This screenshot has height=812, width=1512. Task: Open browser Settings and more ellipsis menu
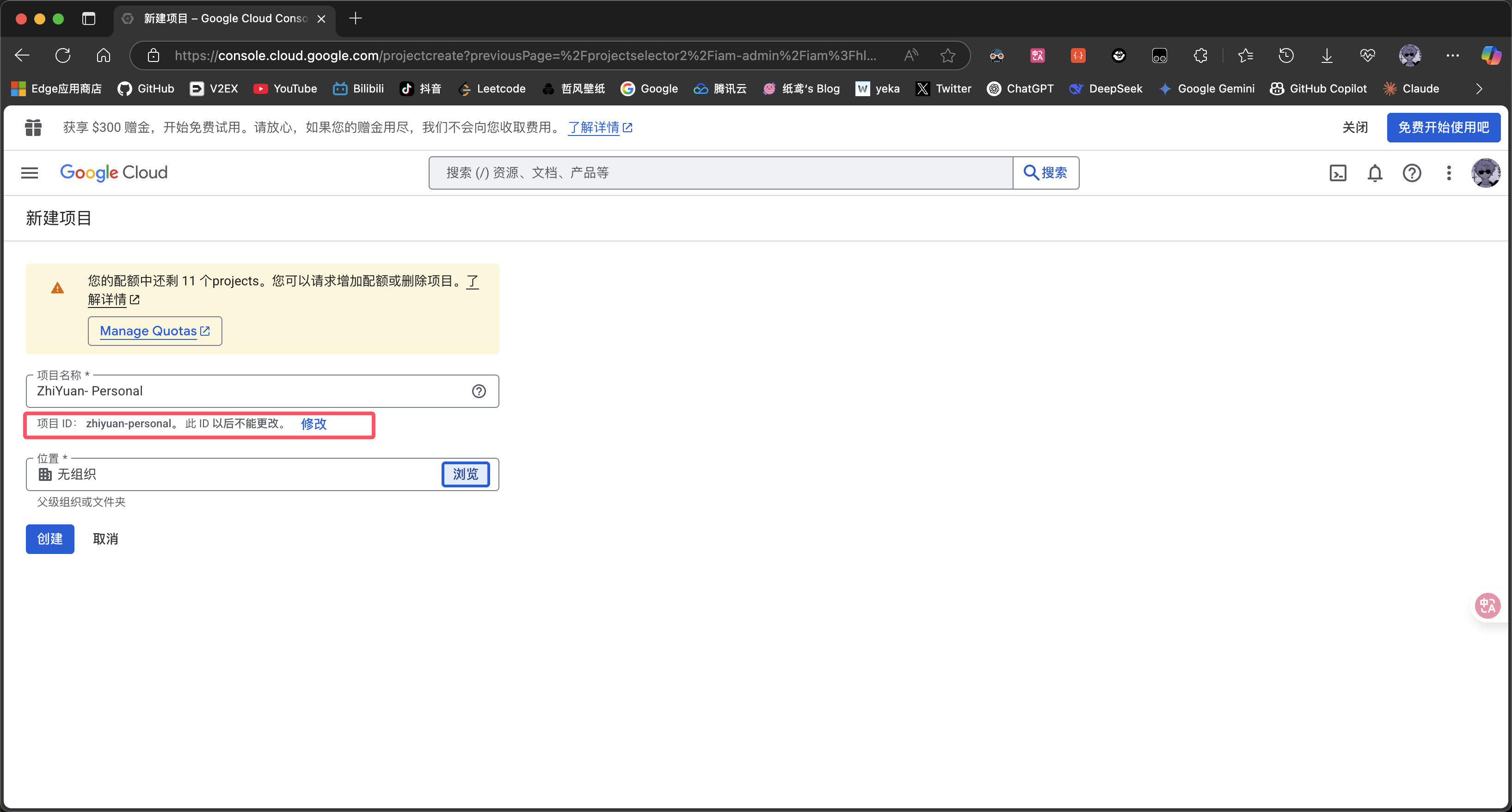tap(1452, 56)
